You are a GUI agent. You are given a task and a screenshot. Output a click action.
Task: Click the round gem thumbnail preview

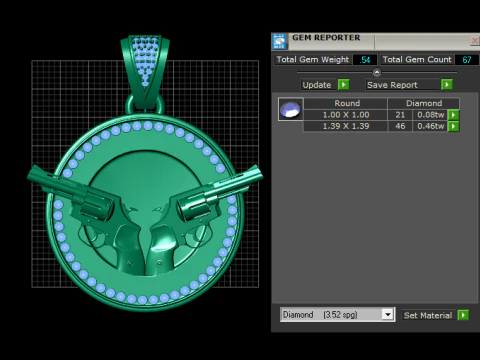tap(291, 109)
